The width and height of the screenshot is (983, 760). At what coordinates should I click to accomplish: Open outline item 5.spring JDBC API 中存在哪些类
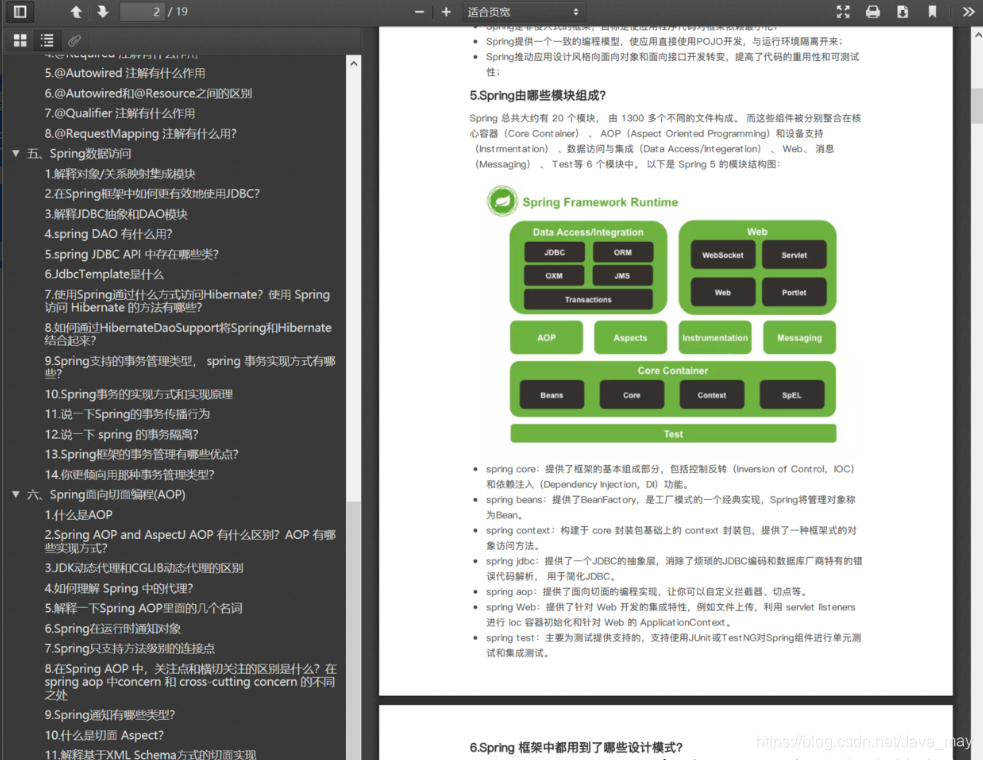(x=132, y=254)
